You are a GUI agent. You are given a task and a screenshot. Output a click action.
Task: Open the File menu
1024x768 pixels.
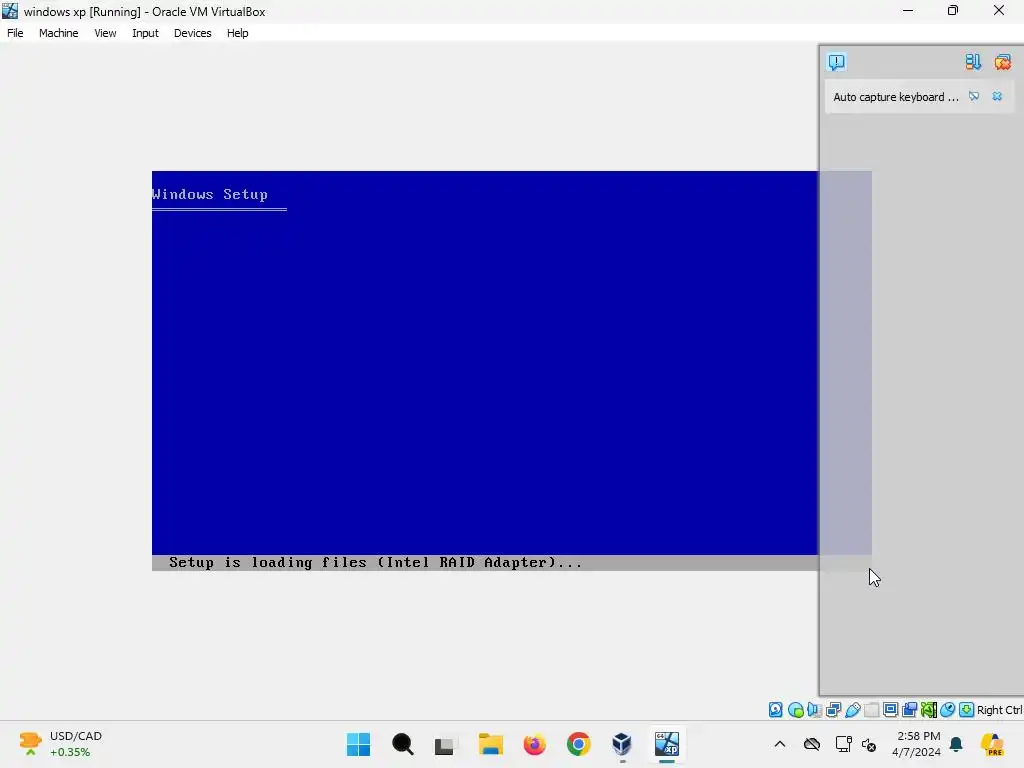pos(15,33)
